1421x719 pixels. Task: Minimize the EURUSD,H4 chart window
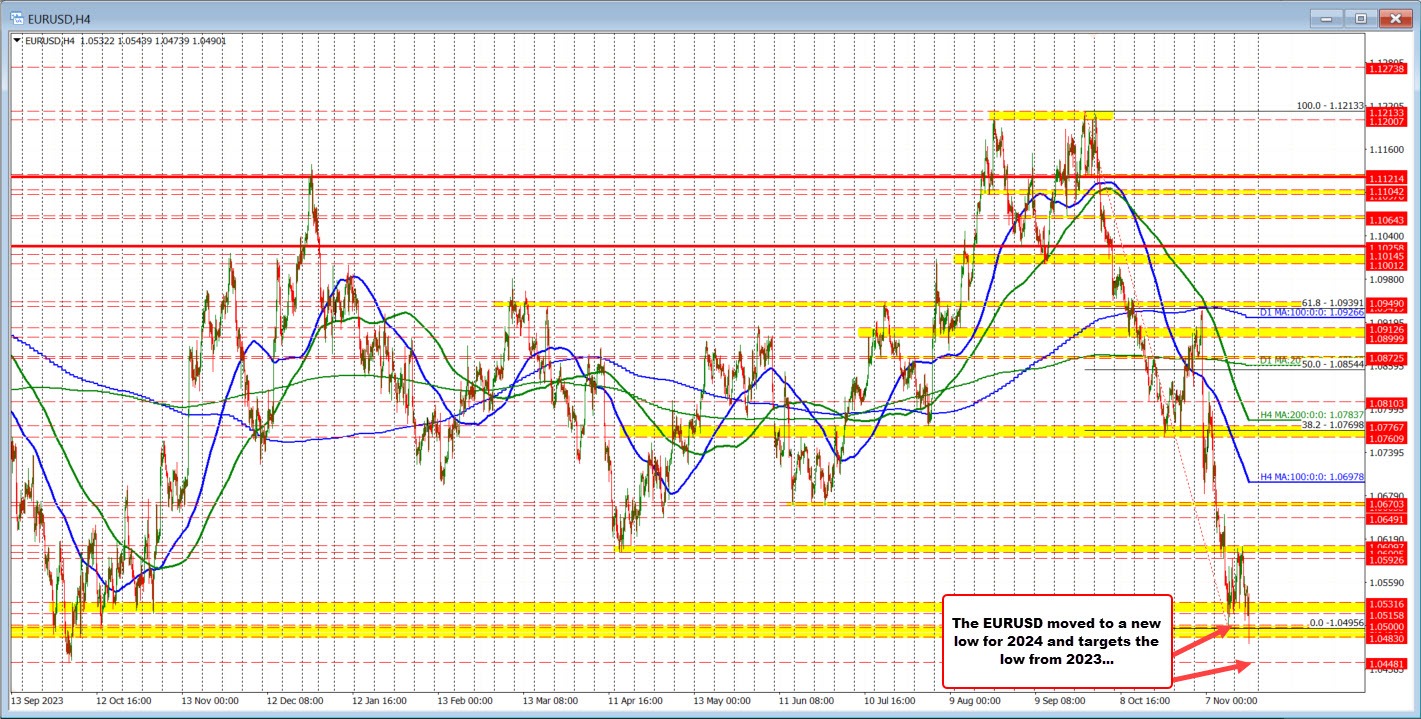[1325, 17]
